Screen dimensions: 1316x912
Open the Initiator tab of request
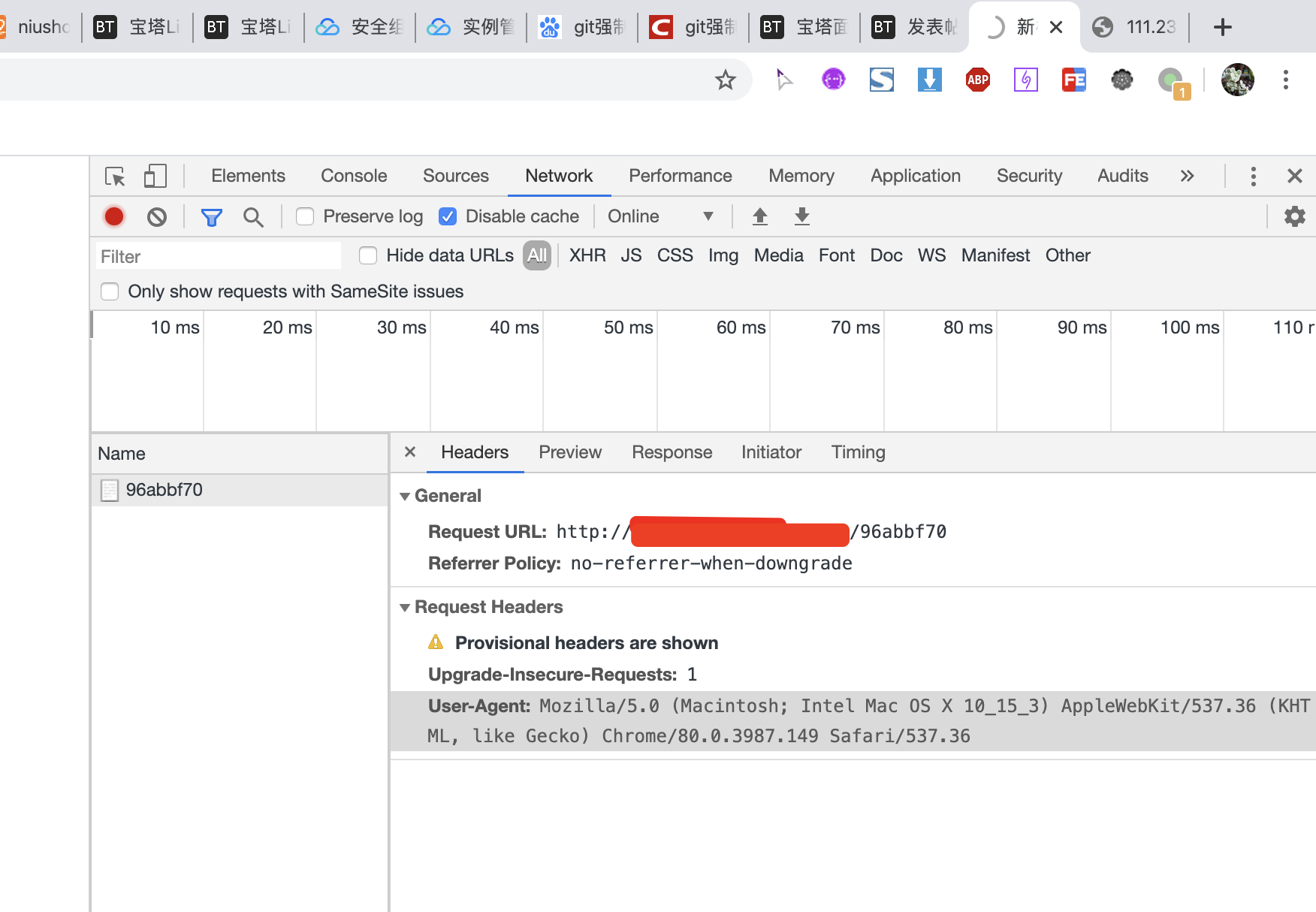point(771,452)
